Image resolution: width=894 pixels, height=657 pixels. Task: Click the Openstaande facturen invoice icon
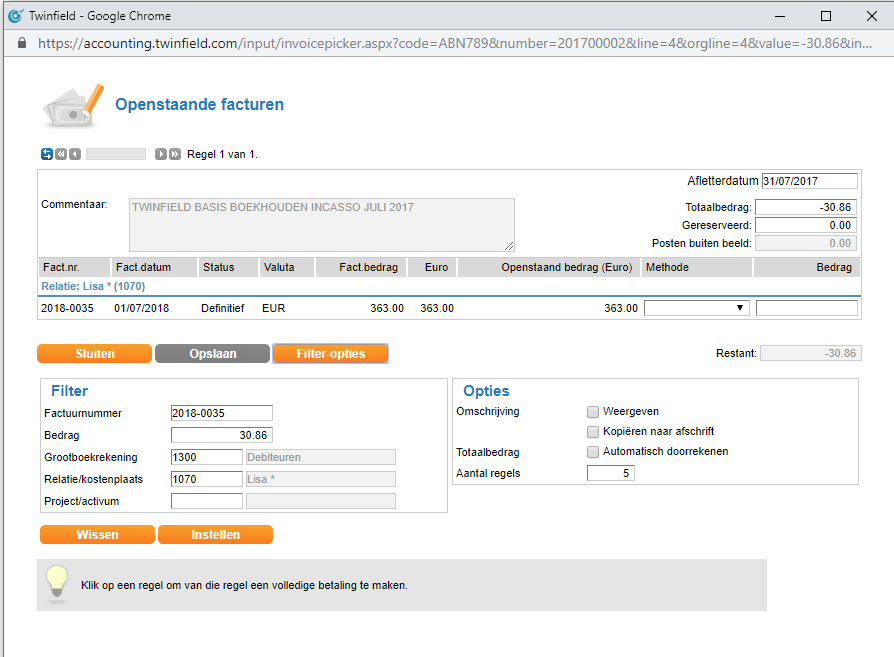(72, 105)
